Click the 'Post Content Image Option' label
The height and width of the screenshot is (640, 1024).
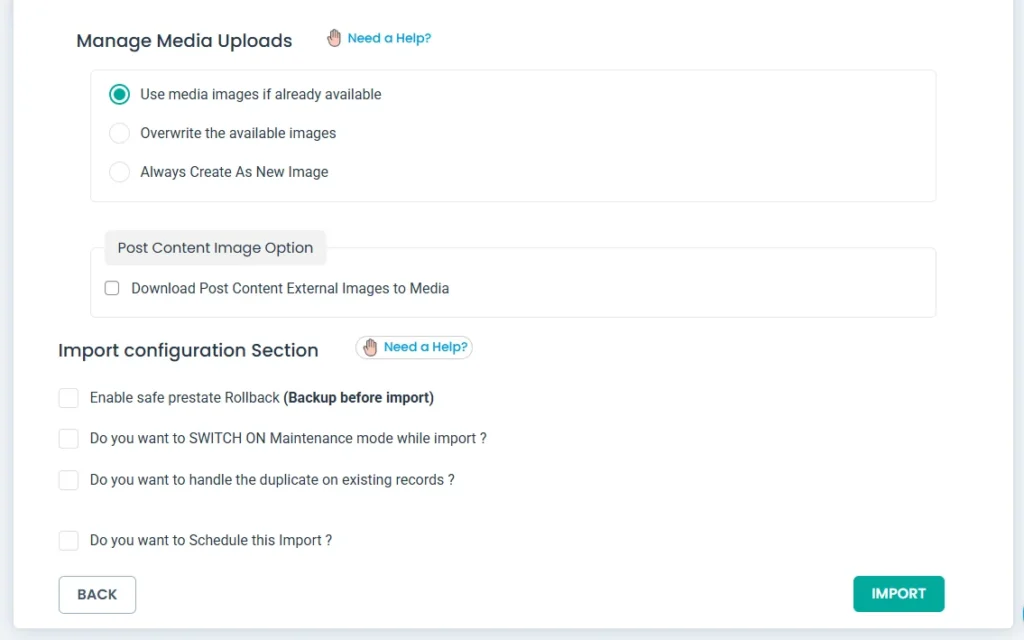215,248
